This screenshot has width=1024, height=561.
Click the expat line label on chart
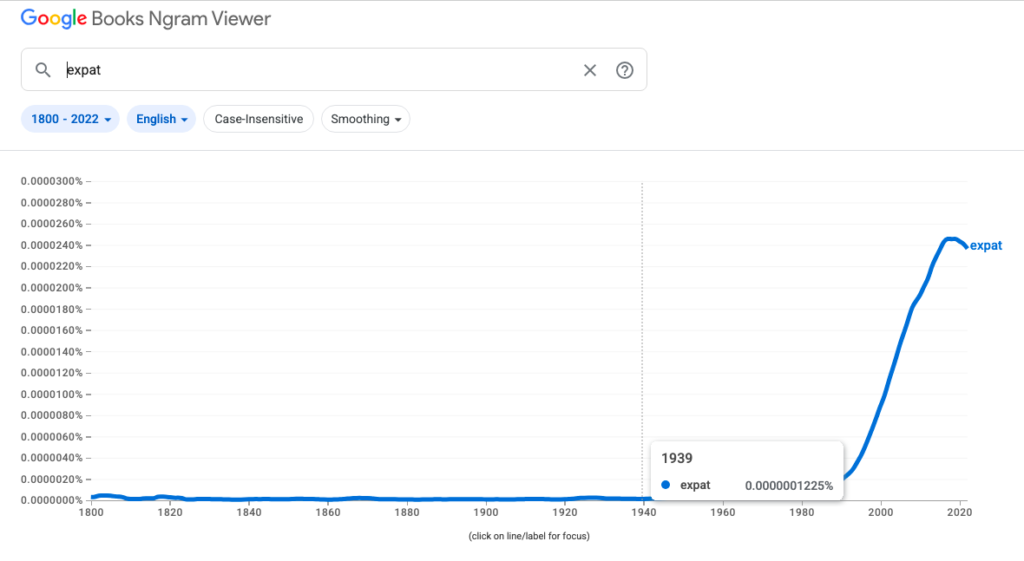point(986,246)
